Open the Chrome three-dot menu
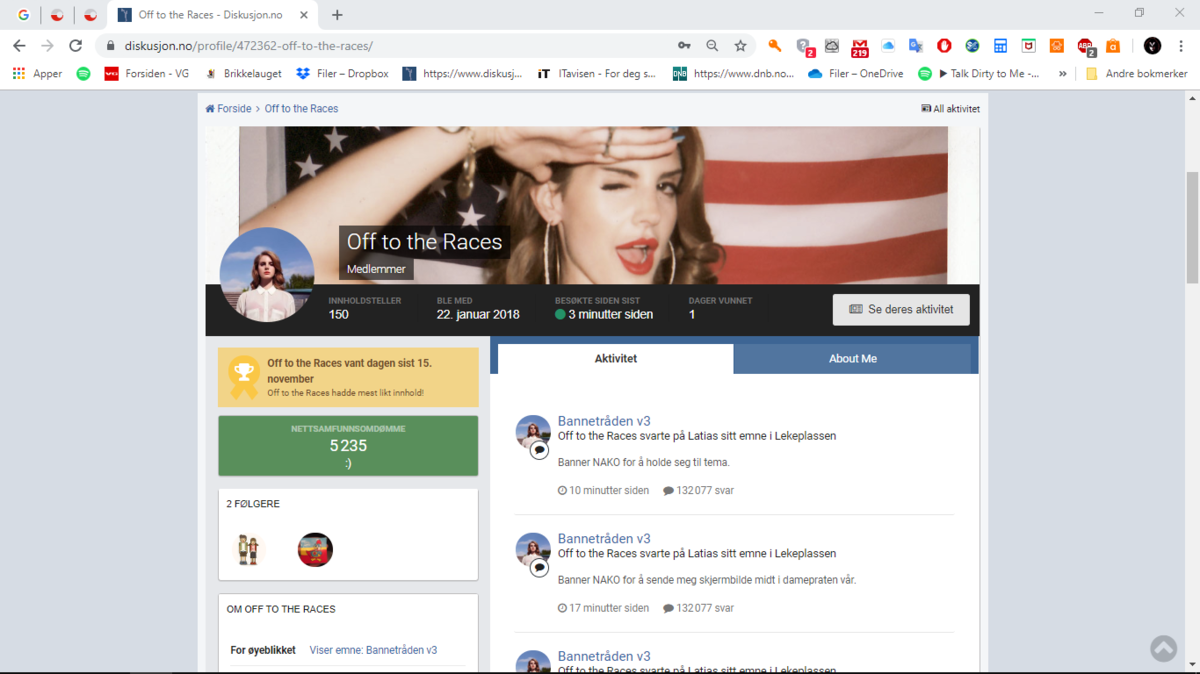 1181,46
